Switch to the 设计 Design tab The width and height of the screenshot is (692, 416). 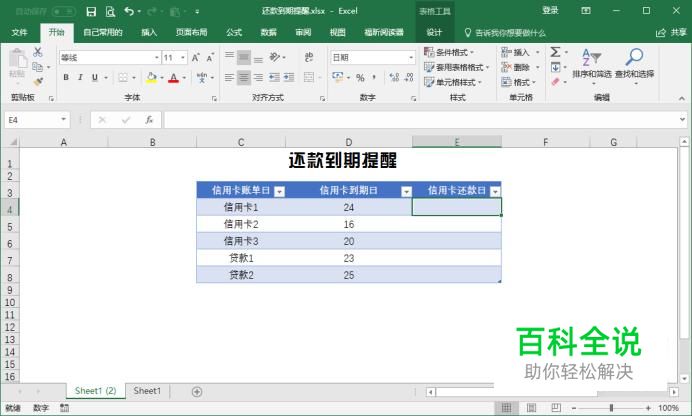434,32
